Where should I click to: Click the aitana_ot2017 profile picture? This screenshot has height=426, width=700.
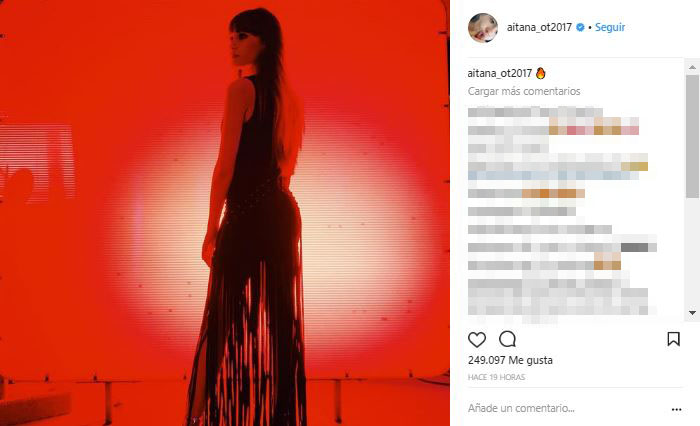click(483, 28)
